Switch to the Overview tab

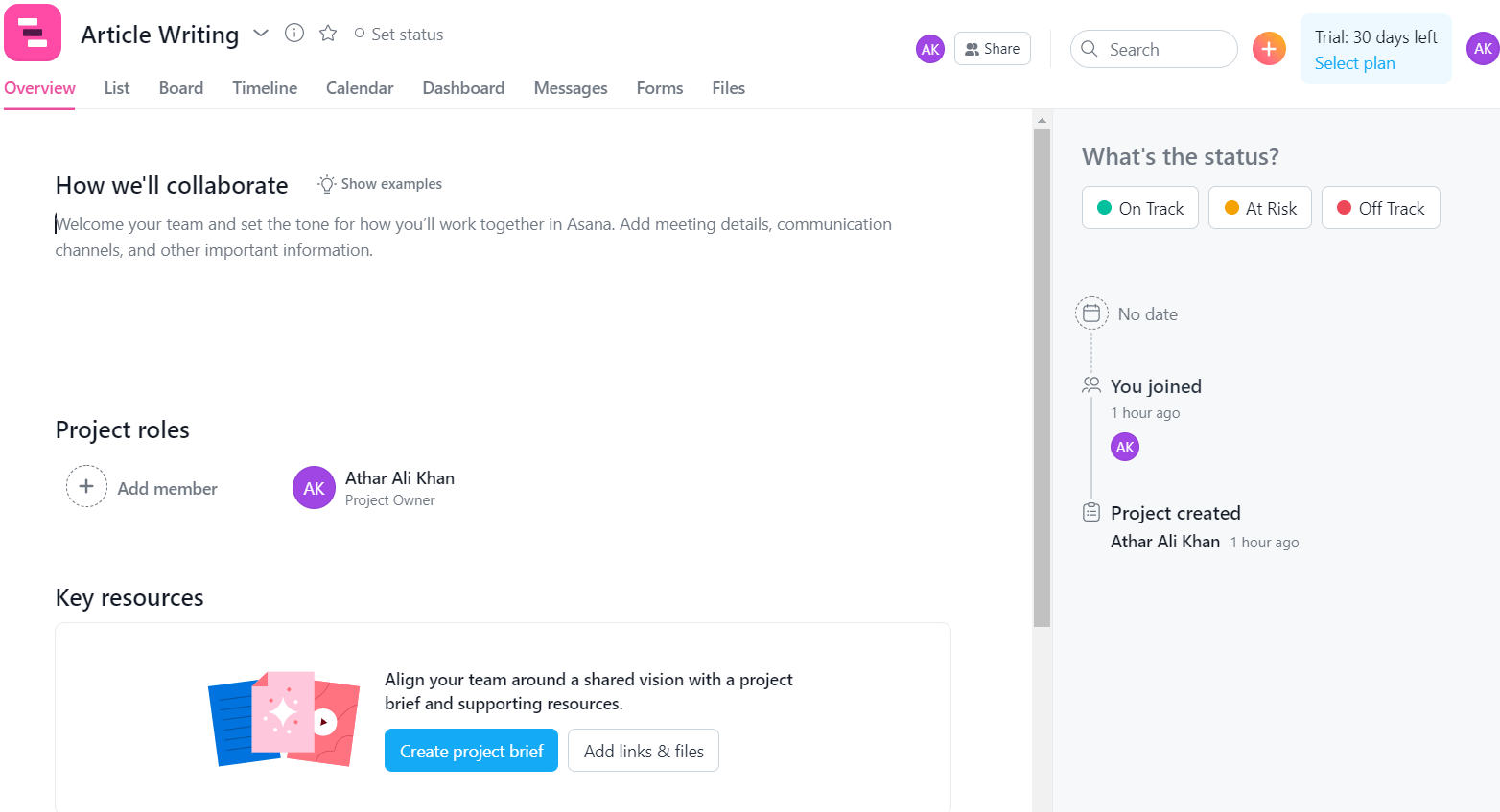(x=39, y=88)
